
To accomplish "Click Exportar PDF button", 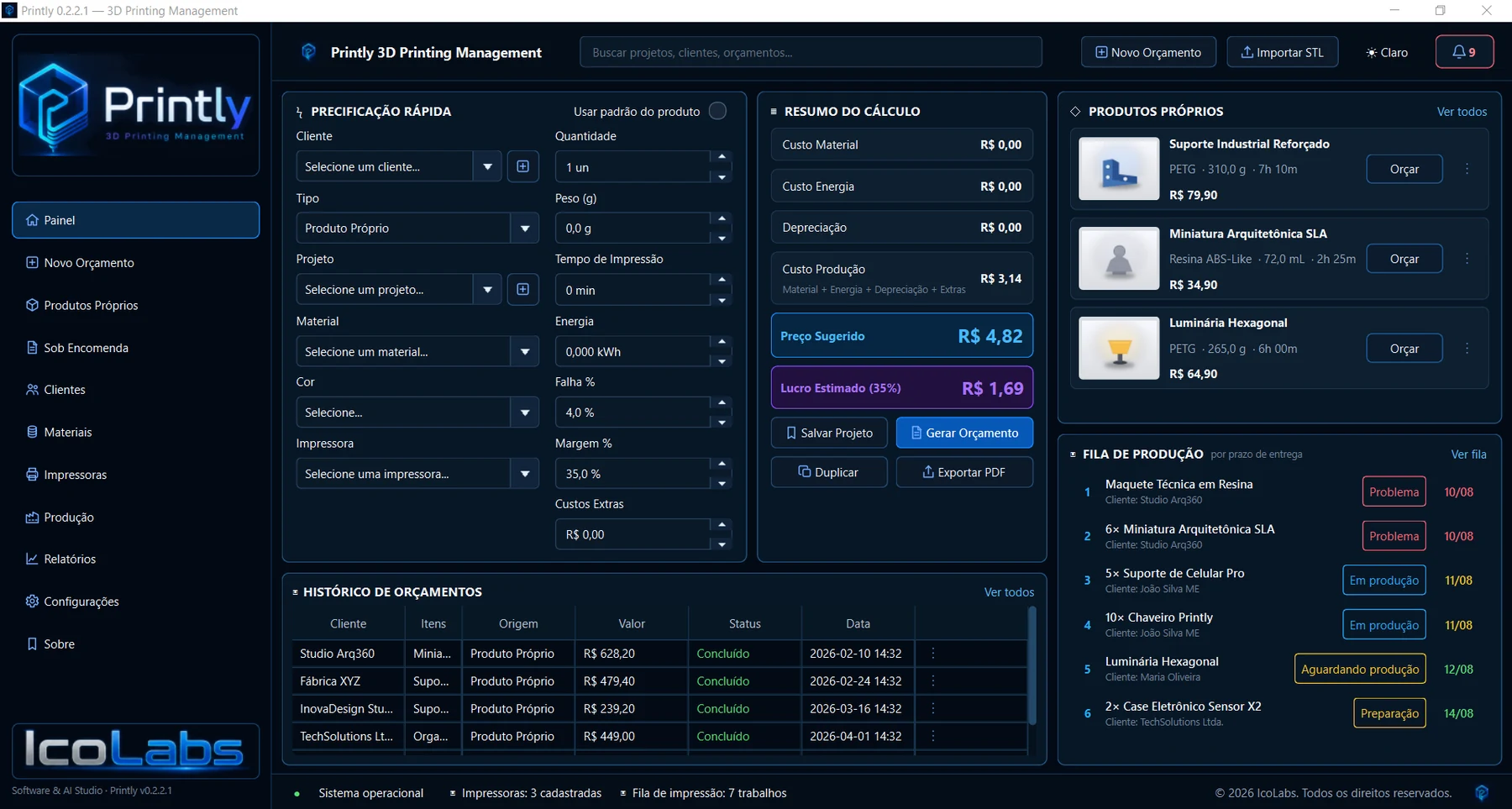I will pos(964,472).
